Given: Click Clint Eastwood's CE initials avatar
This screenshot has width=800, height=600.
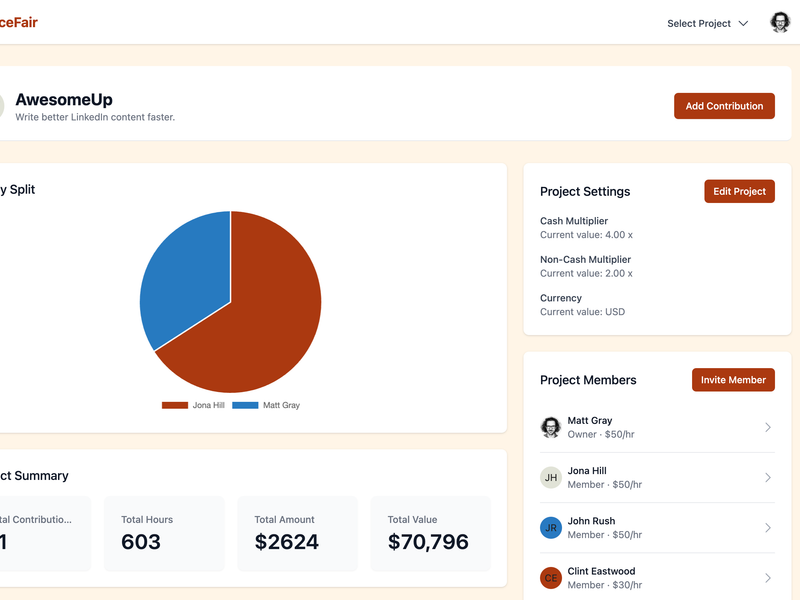Looking at the screenshot, I should (x=551, y=578).
